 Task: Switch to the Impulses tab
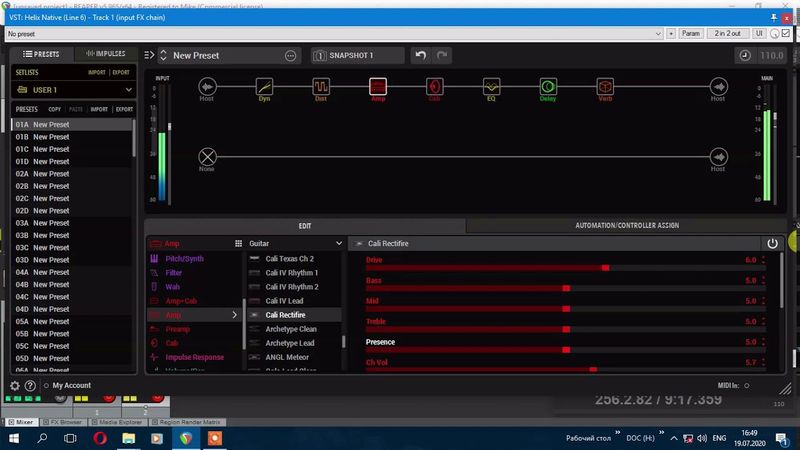[106, 54]
